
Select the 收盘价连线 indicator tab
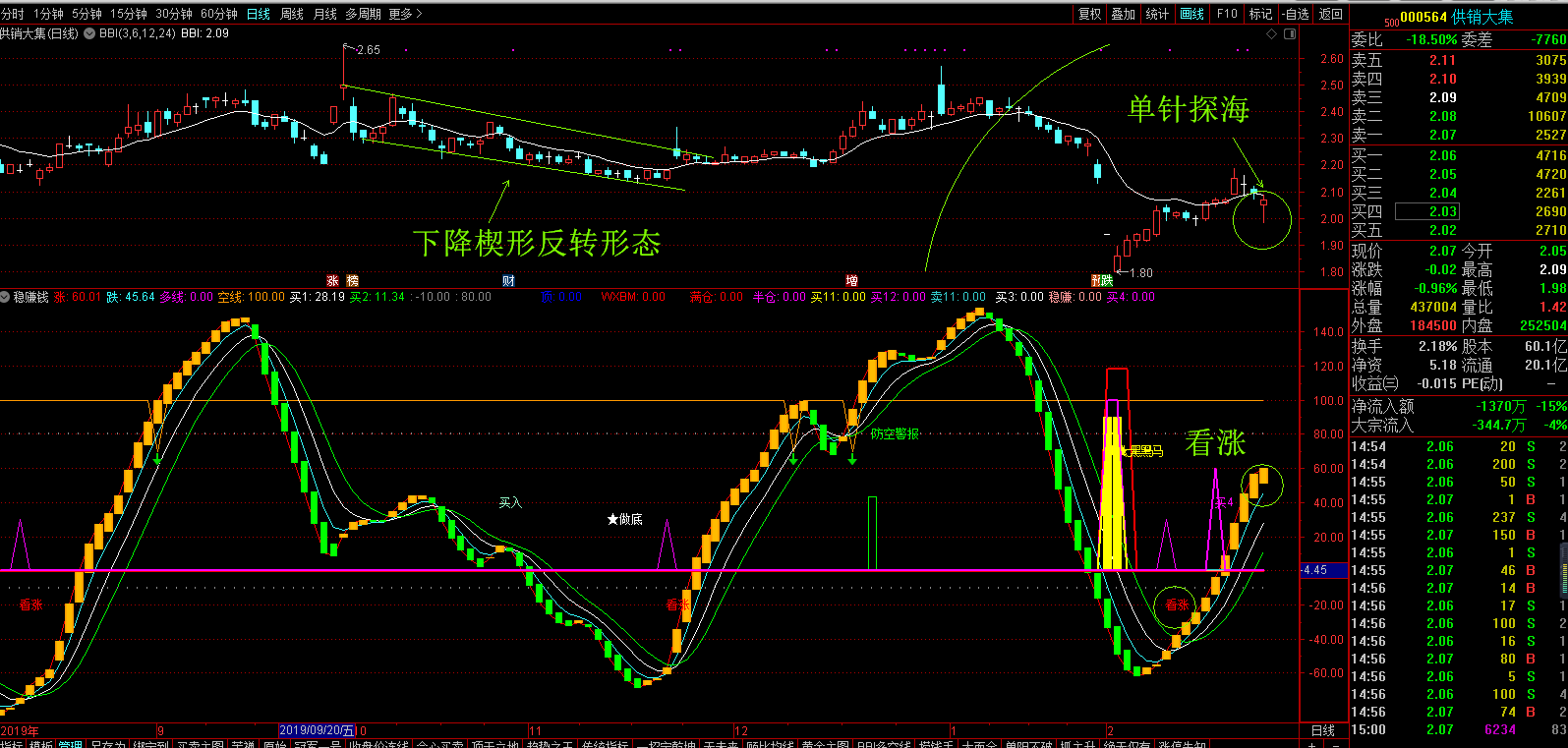pyautogui.click(x=378, y=744)
